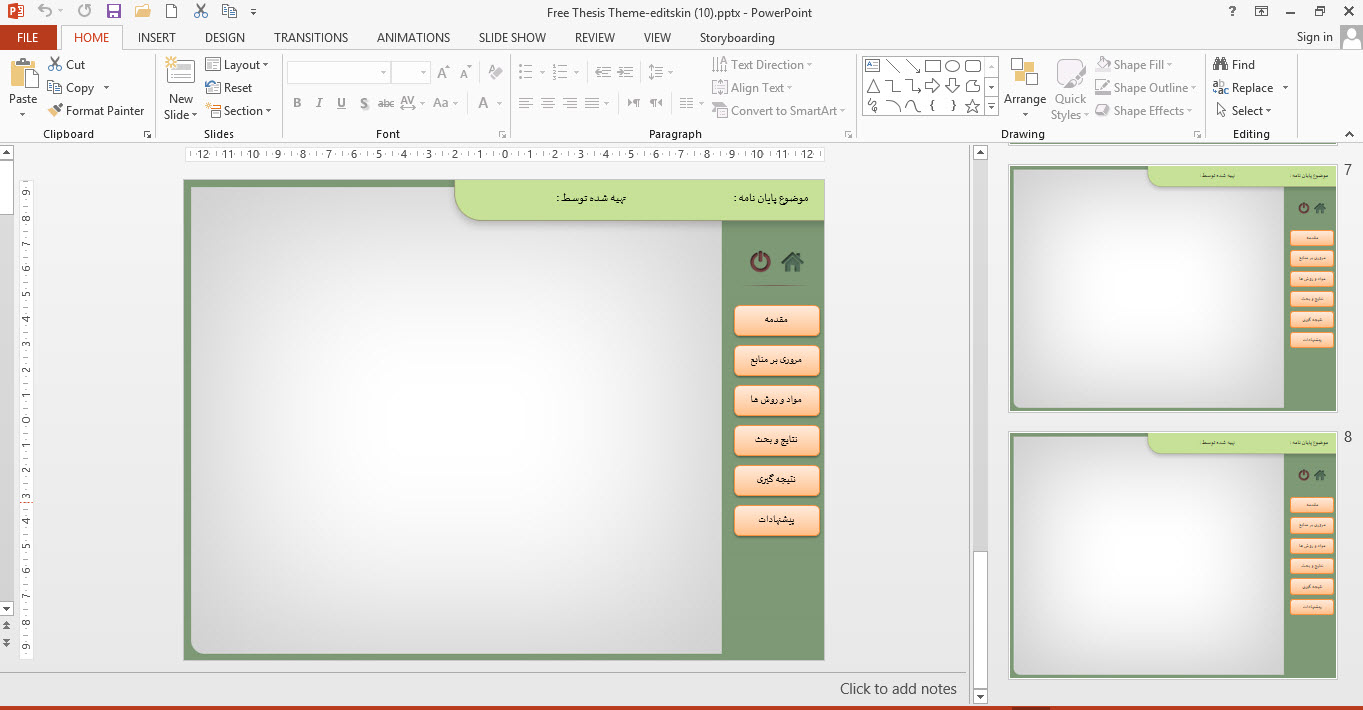Click Format Painter

[96, 111]
